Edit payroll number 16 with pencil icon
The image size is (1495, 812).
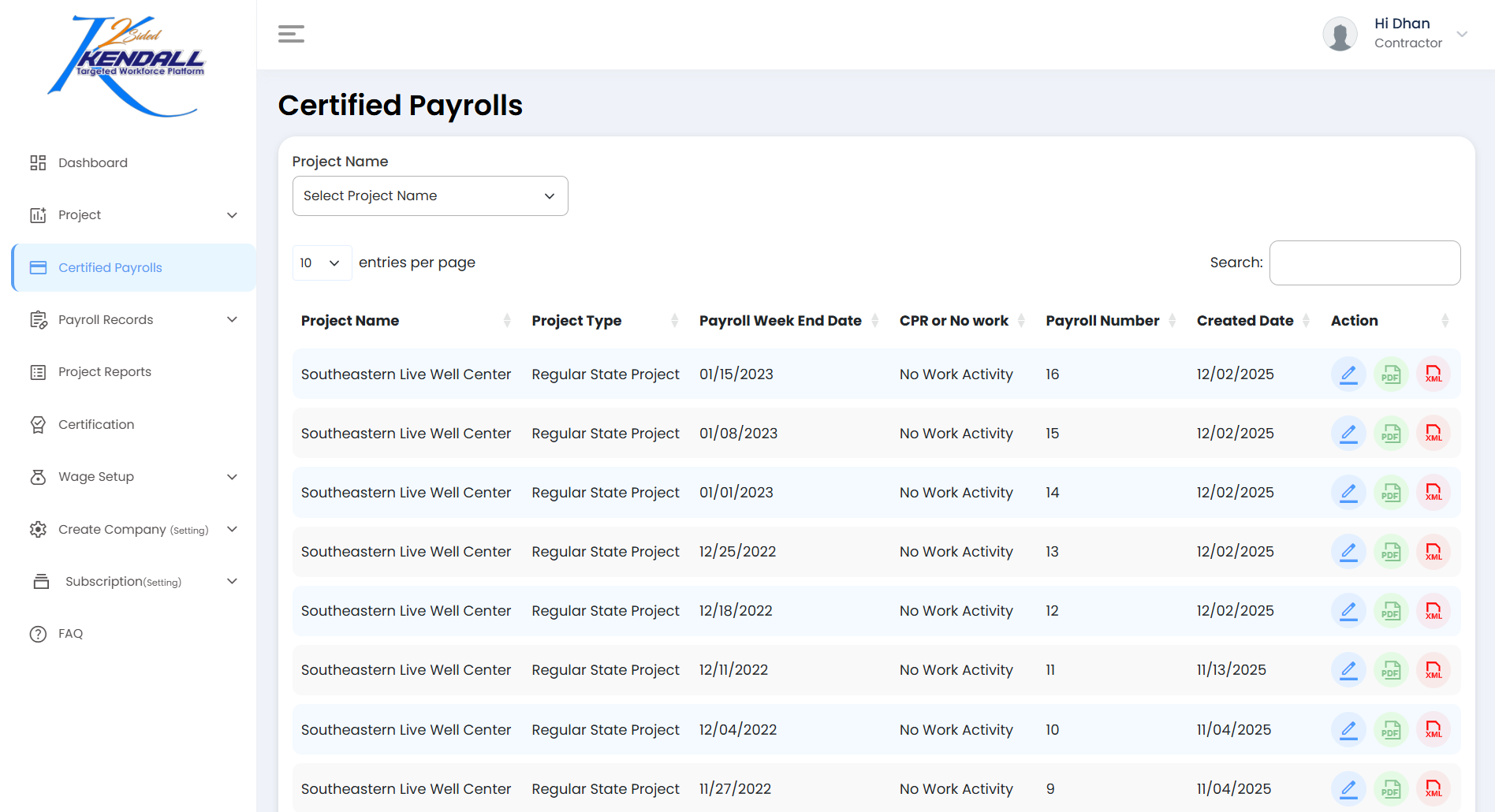coord(1348,374)
